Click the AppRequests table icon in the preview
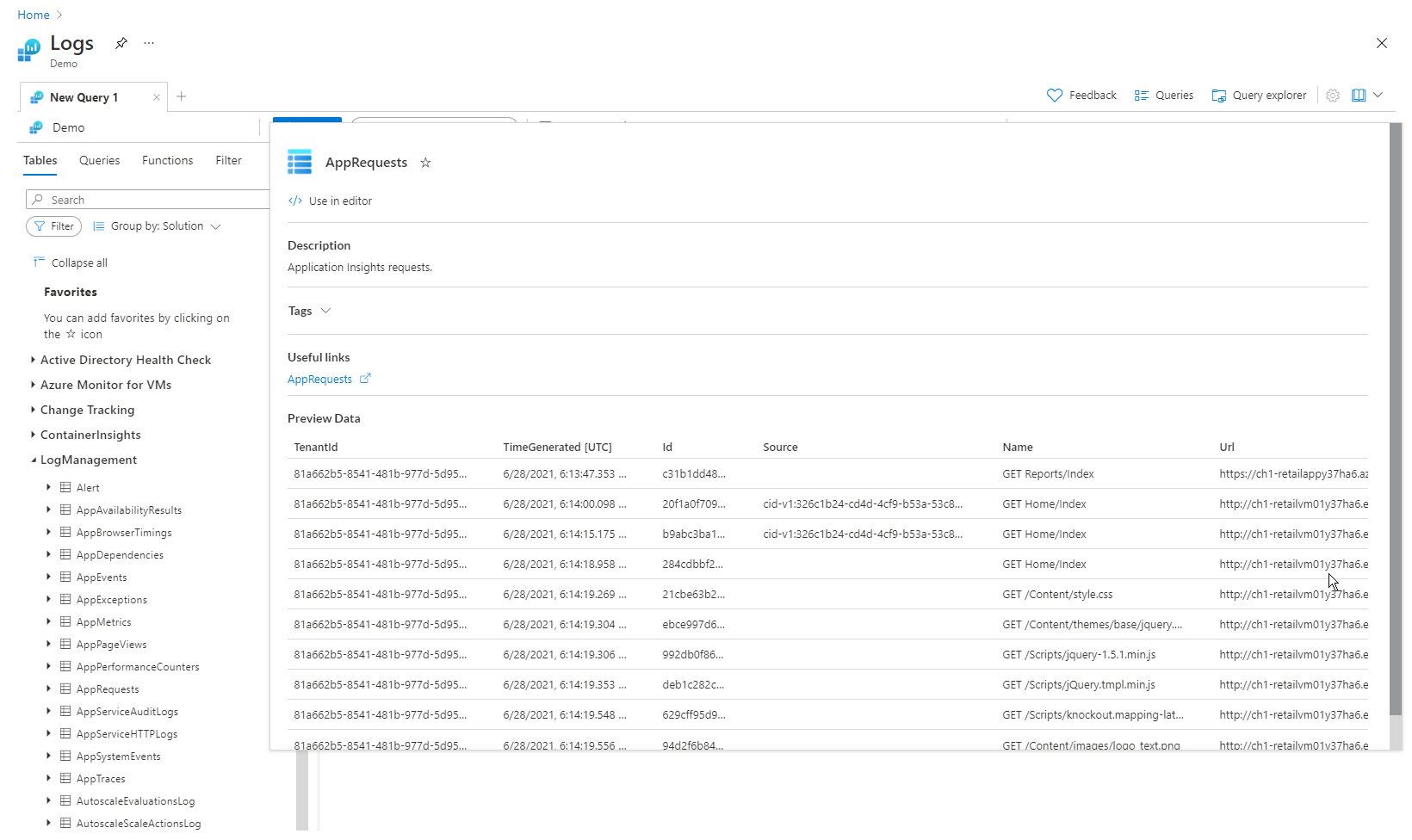 point(300,162)
